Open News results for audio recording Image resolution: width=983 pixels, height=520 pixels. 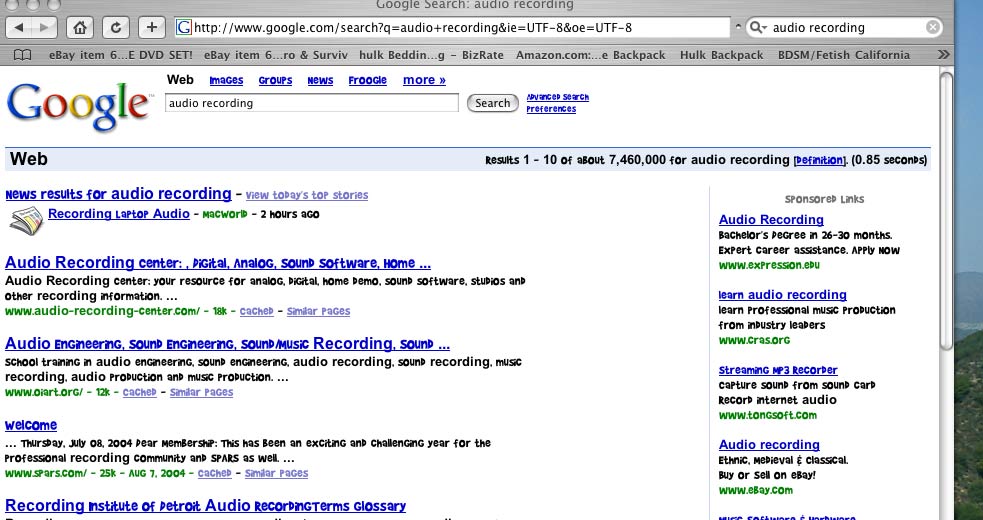click(118, 193)
